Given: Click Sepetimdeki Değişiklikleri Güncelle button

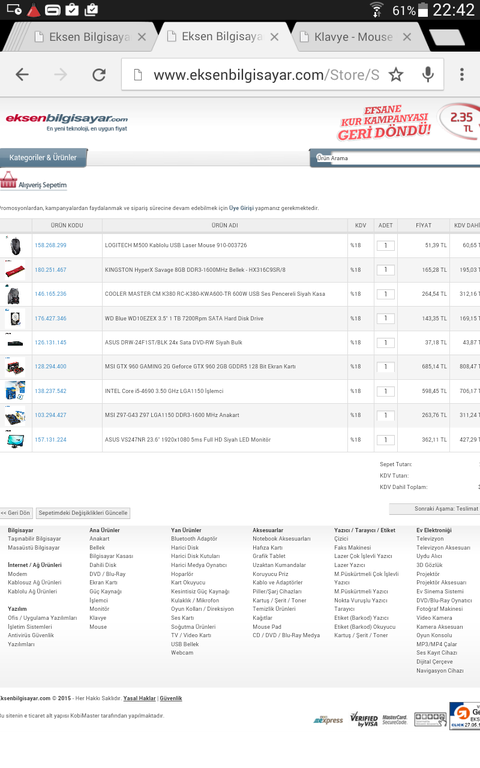Looking at the screenshot, I should point(83,513).
